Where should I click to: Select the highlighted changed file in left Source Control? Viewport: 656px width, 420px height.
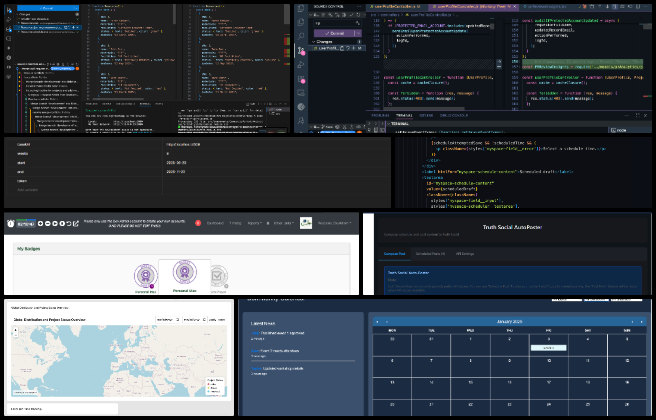tap(48, 27)
